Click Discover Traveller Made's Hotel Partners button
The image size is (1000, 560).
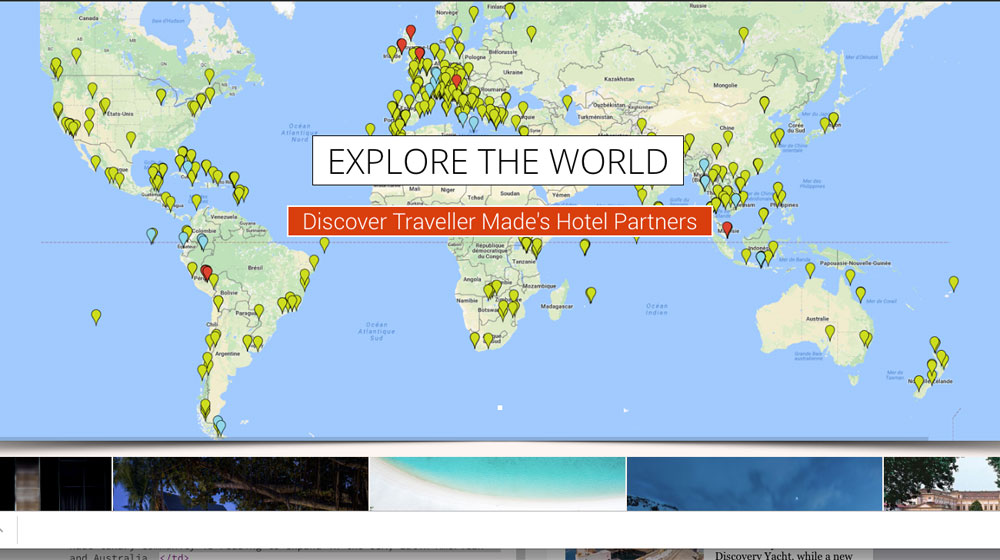click(499, 221)
